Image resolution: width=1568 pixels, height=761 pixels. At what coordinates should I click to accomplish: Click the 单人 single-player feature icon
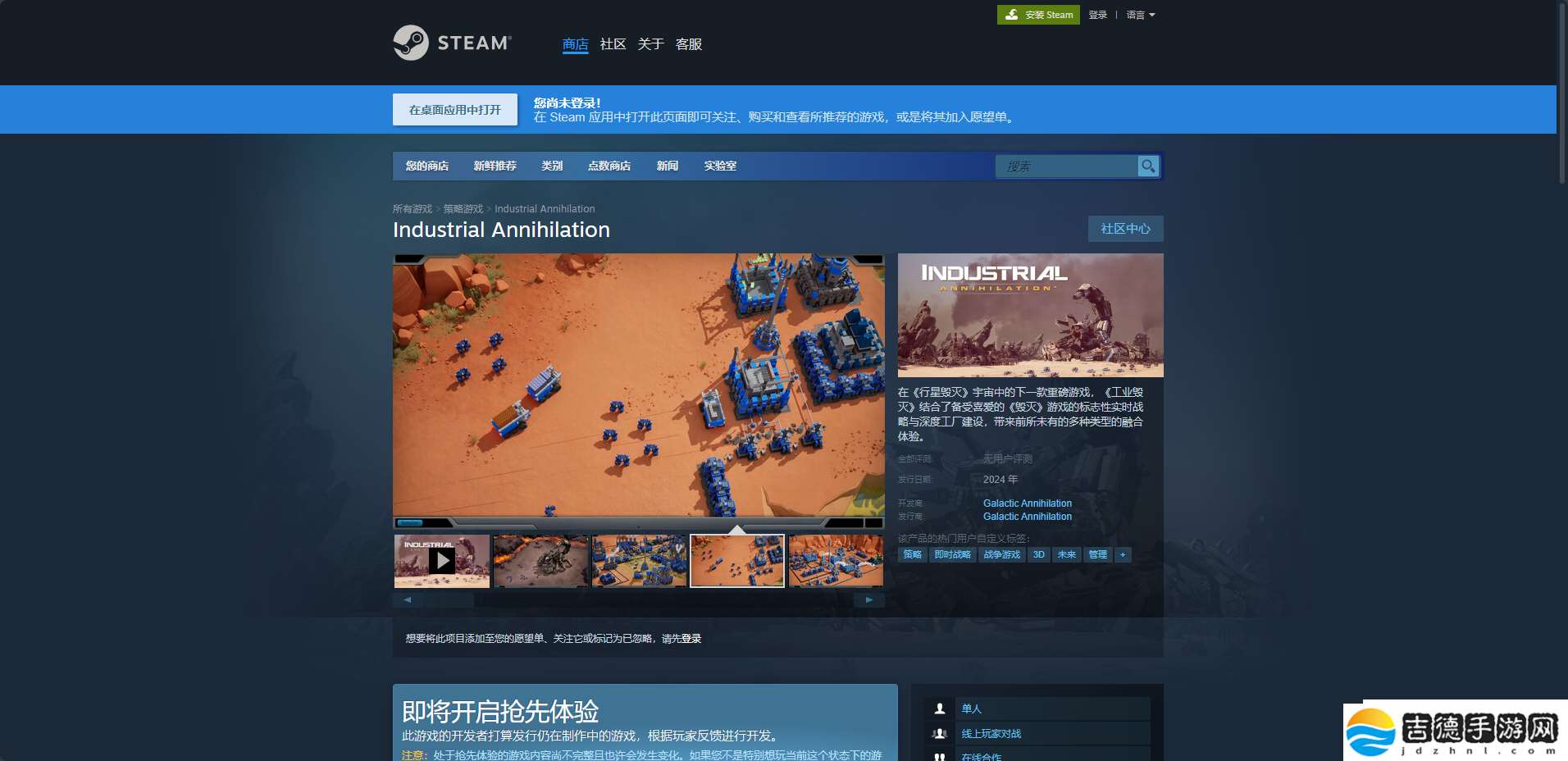[x=940, y=709]
